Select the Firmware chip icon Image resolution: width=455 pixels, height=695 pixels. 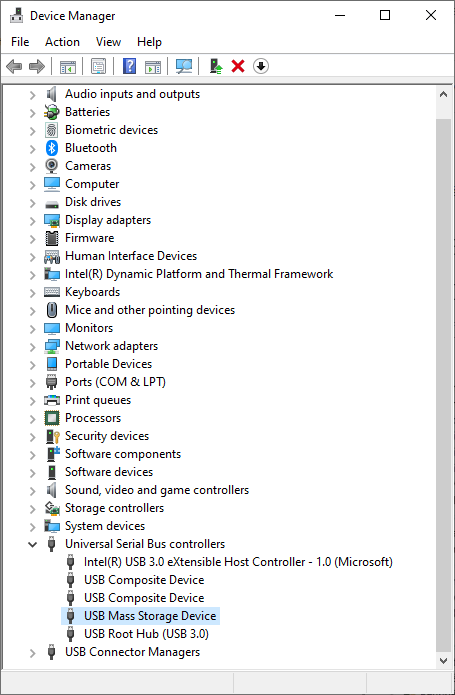(x=52, y=238)
